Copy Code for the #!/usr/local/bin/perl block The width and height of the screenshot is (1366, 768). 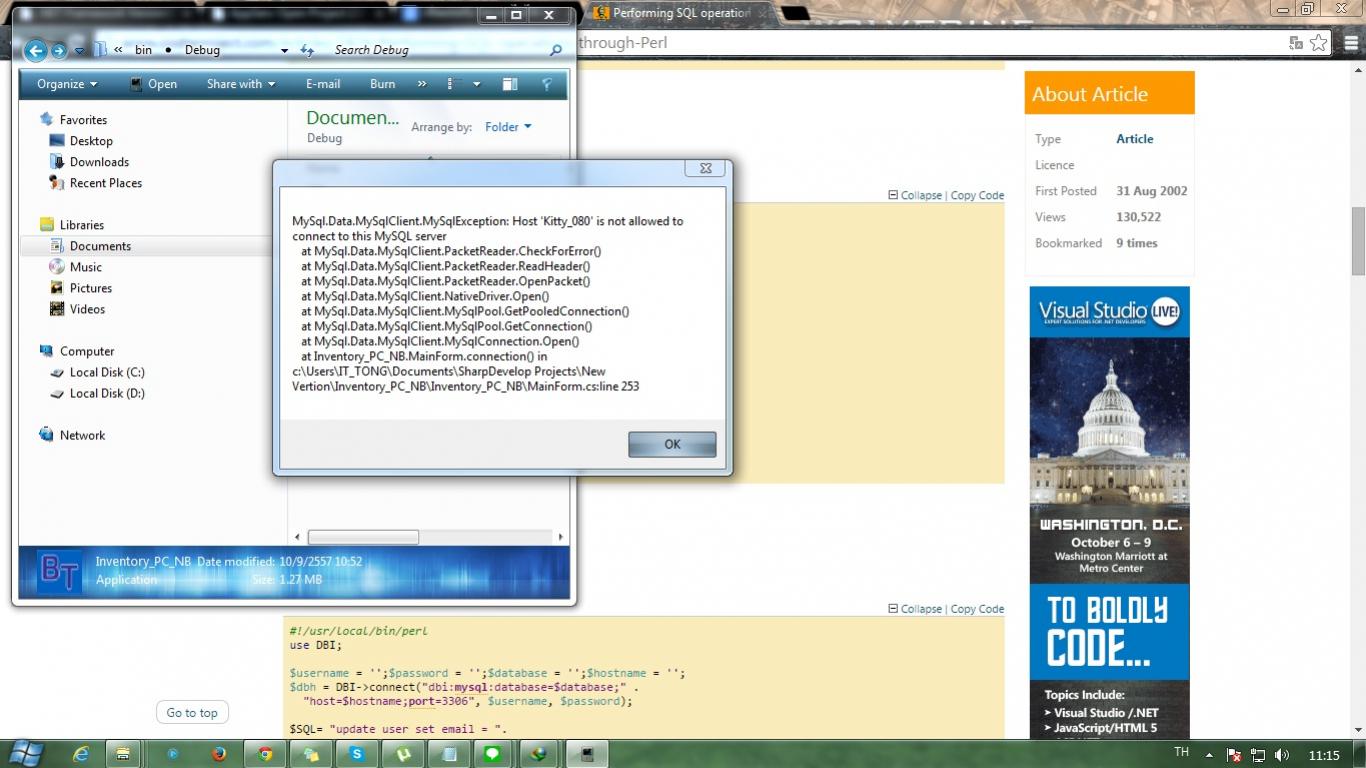click(x=977, y=609)
